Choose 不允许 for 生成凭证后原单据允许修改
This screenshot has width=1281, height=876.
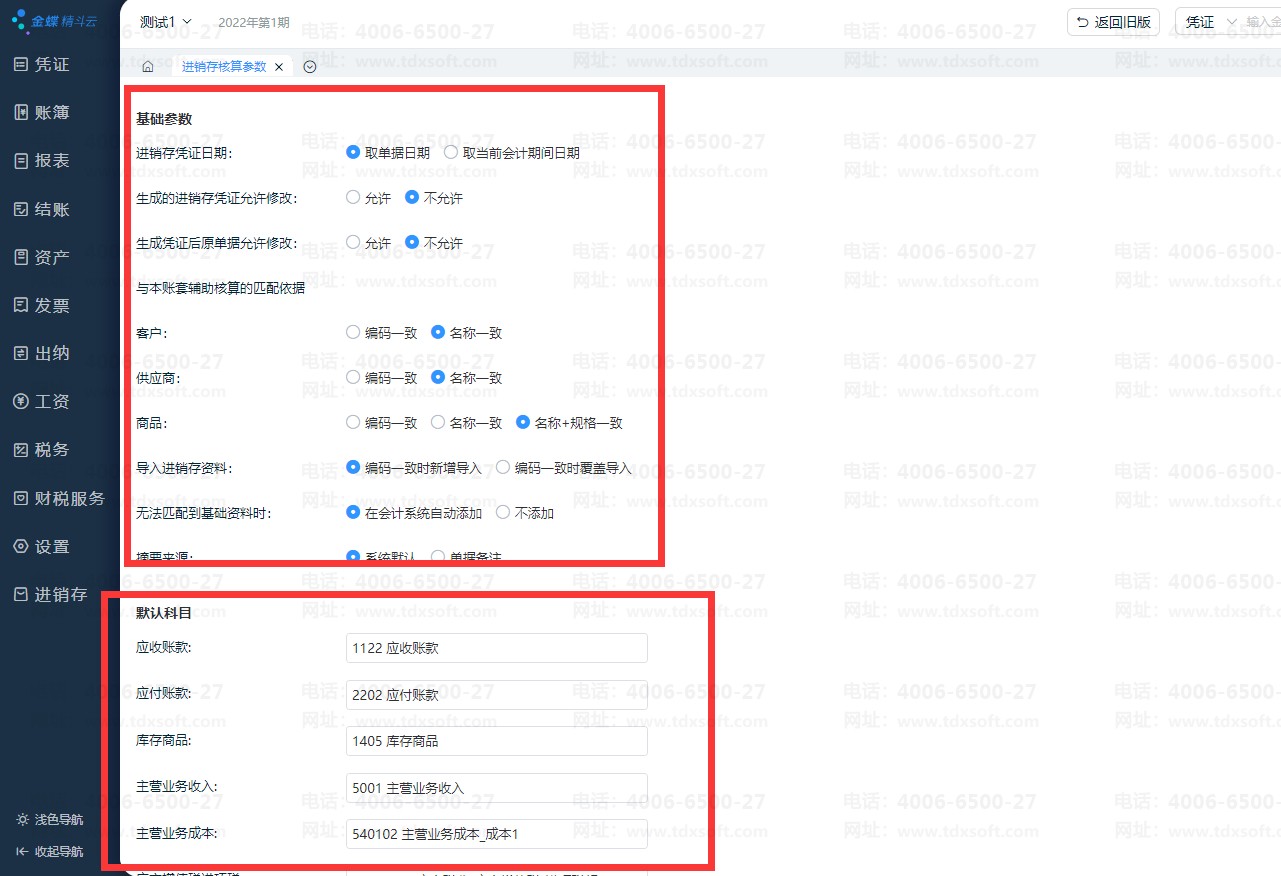click(434, 243)
